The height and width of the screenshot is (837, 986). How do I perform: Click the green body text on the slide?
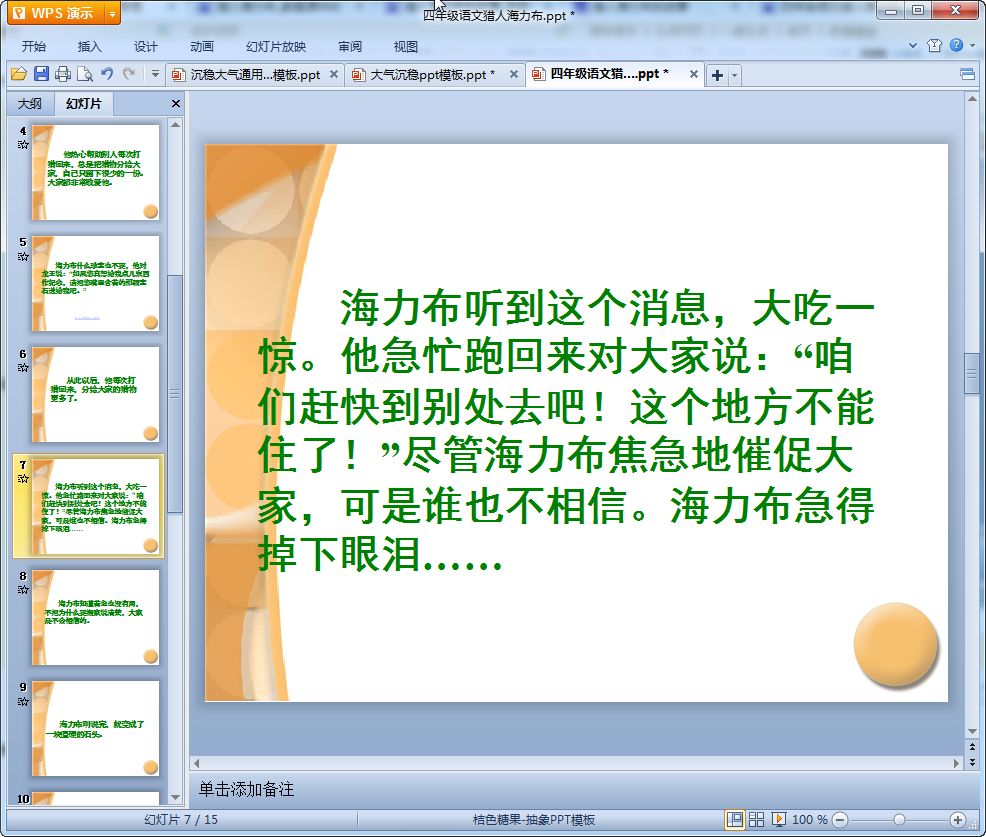566,431
